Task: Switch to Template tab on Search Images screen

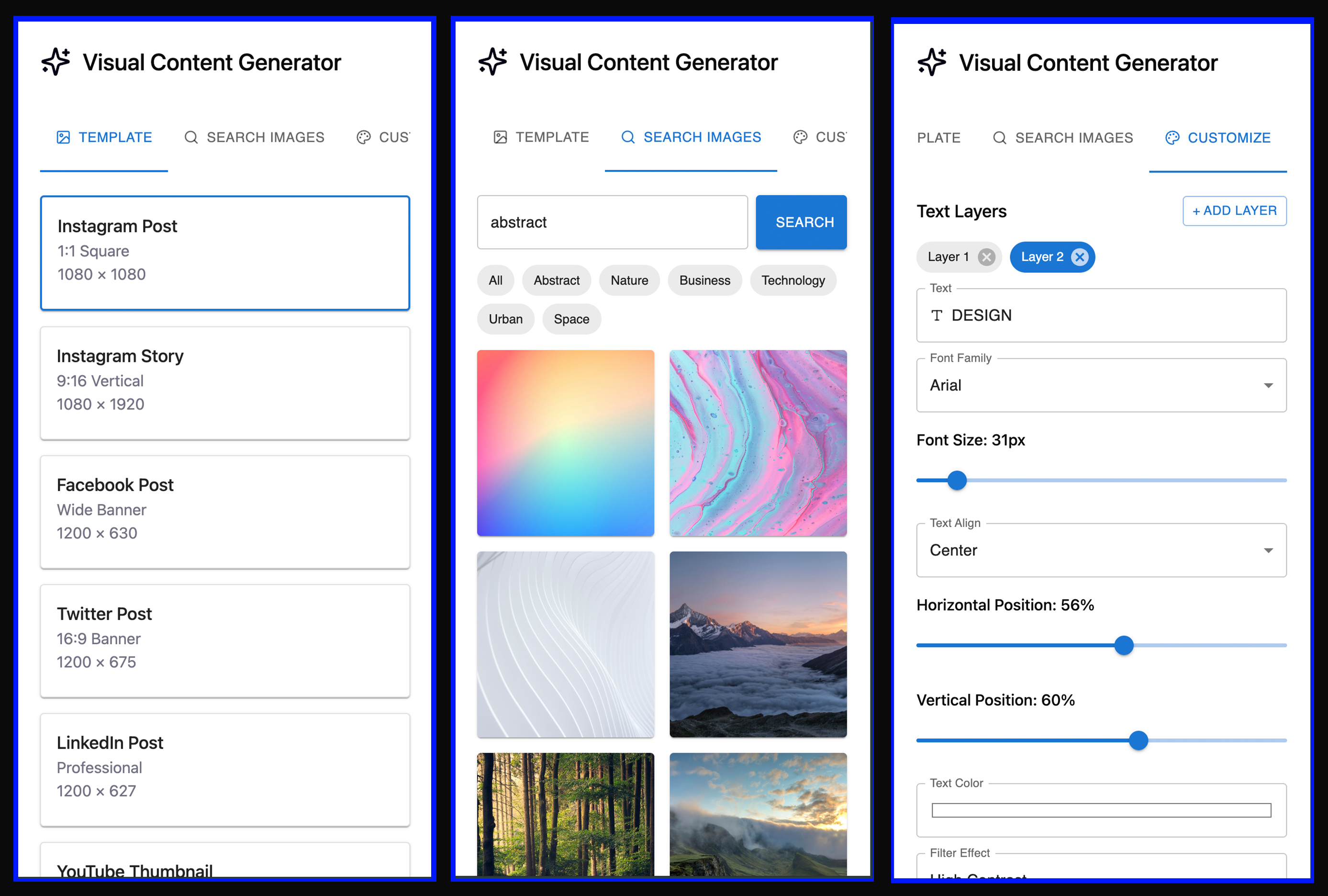Action: [541, 137]
